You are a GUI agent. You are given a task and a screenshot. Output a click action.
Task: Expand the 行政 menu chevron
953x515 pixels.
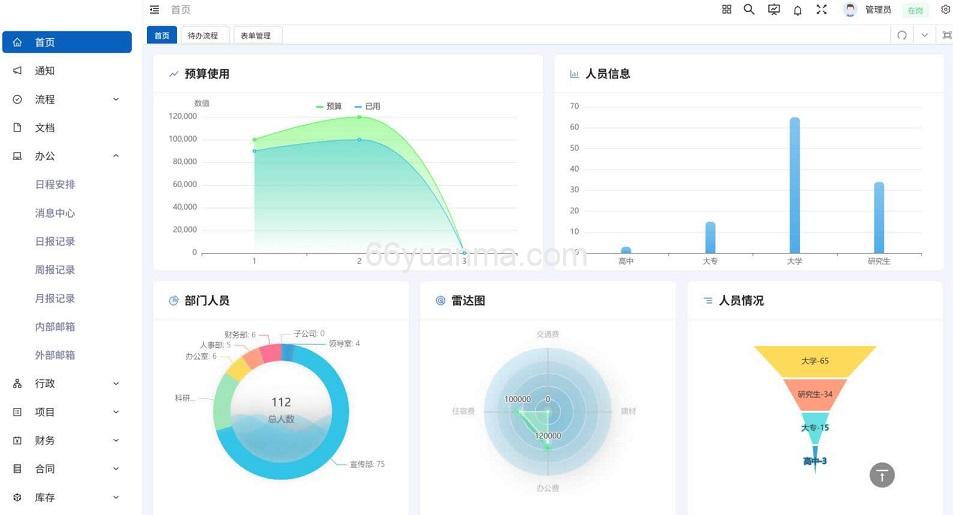click(116, 384)
